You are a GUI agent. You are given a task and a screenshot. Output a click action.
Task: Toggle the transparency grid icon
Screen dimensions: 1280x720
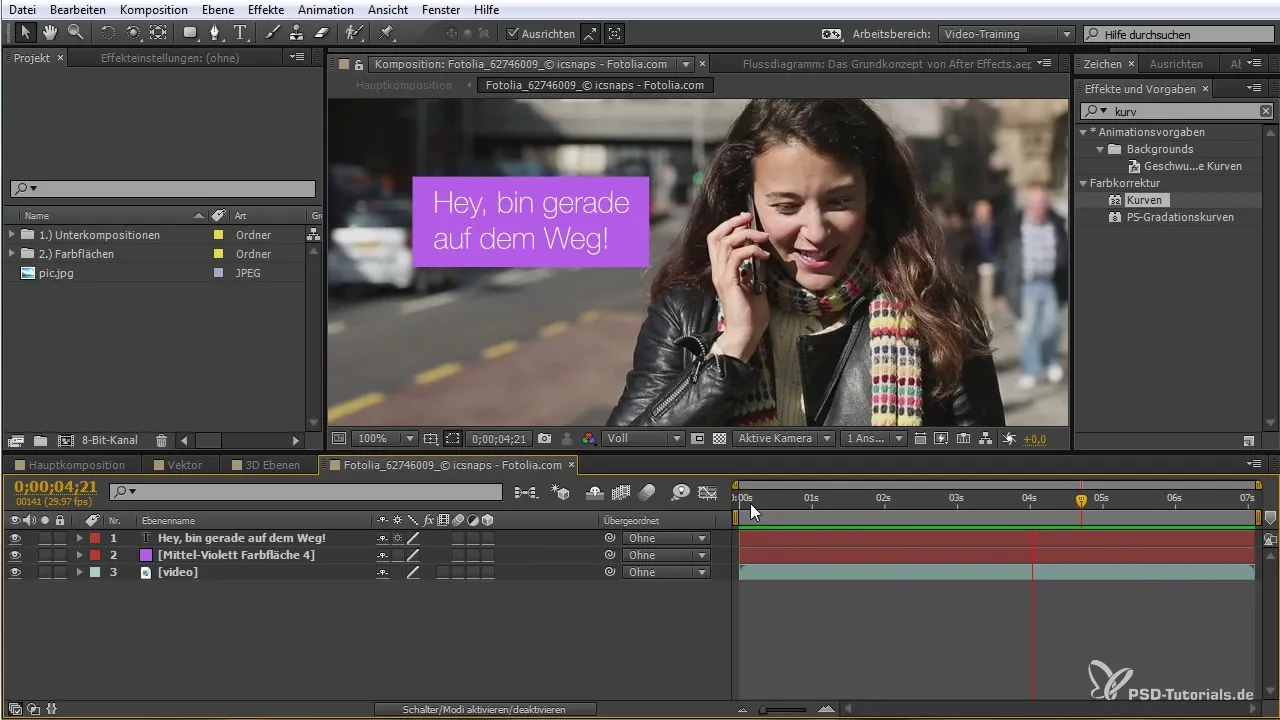point(718,438)
